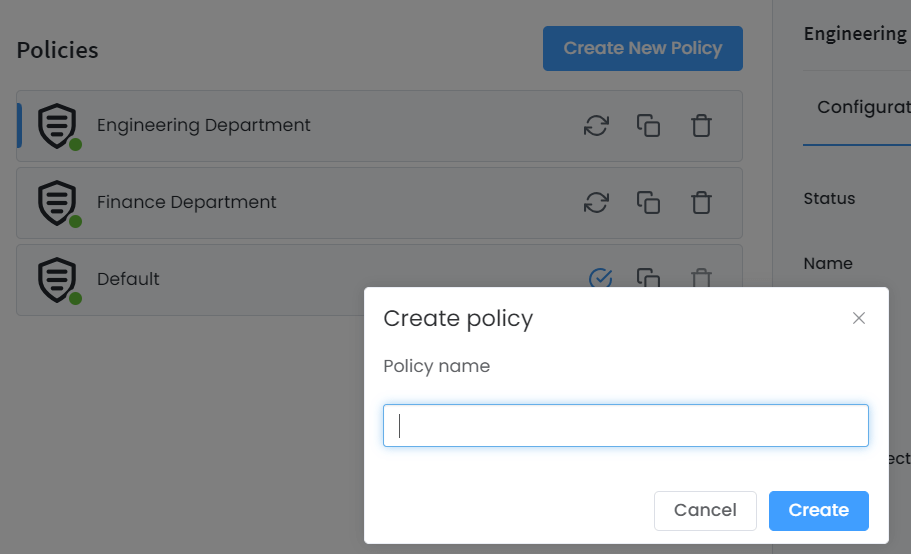Click the Policy name text field
Screen dimensions: 911x554
625,426
